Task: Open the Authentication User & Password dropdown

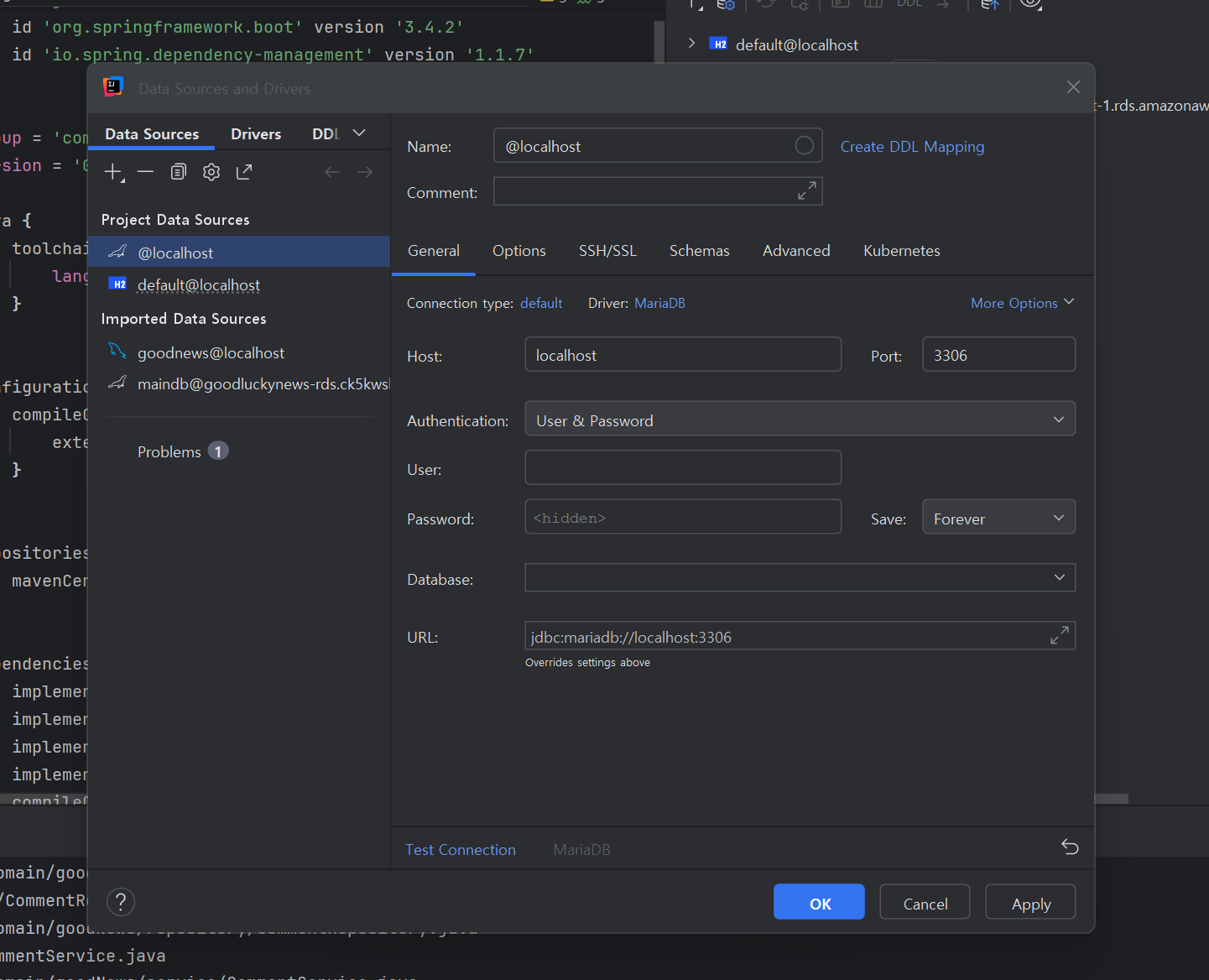Action: coord(800,420)
